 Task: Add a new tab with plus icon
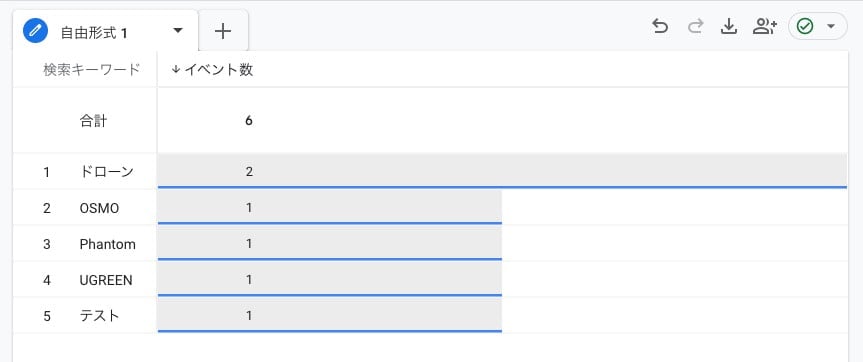tap(223, 31)
